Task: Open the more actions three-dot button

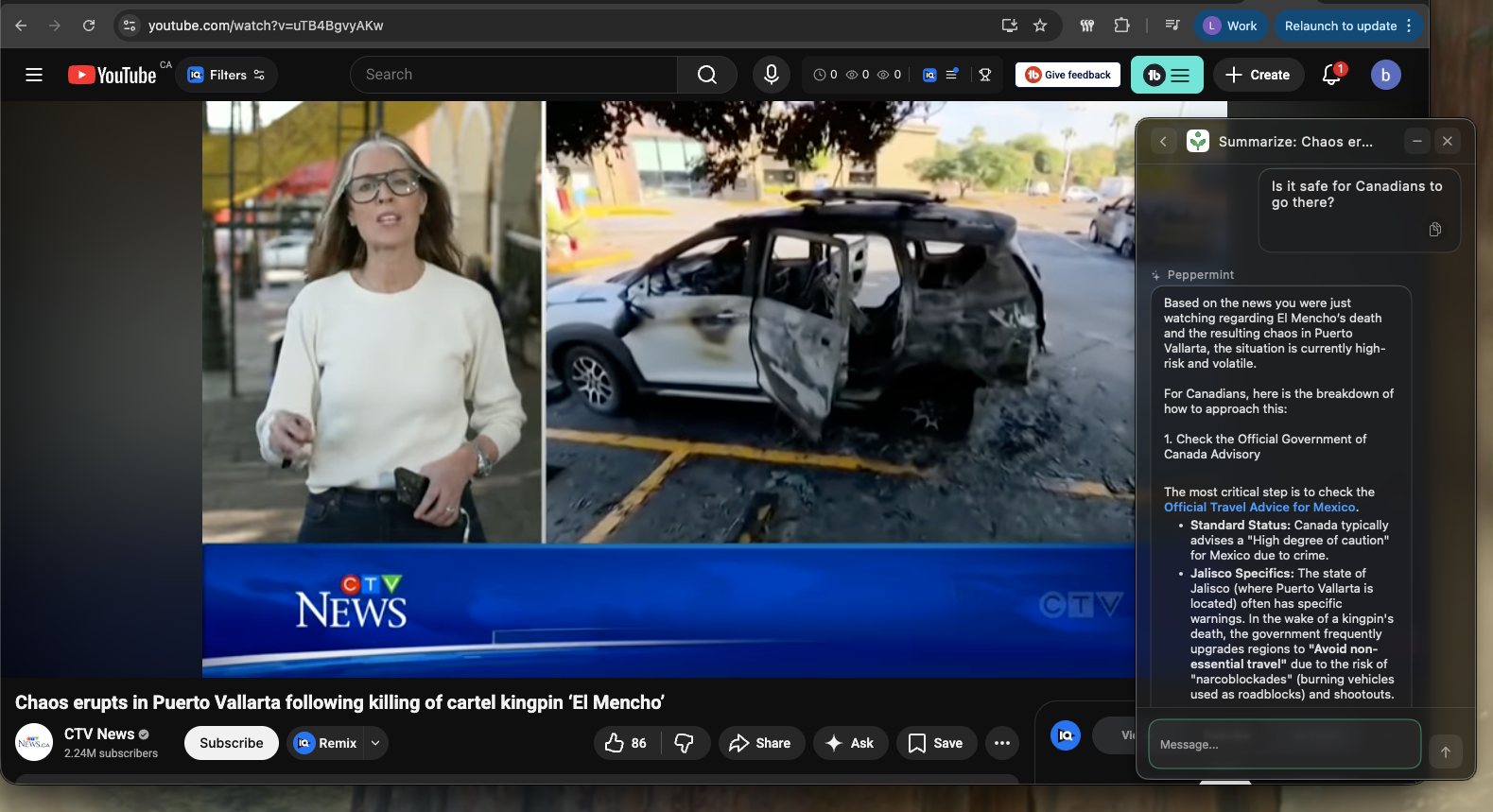Action: [1002, 743]
